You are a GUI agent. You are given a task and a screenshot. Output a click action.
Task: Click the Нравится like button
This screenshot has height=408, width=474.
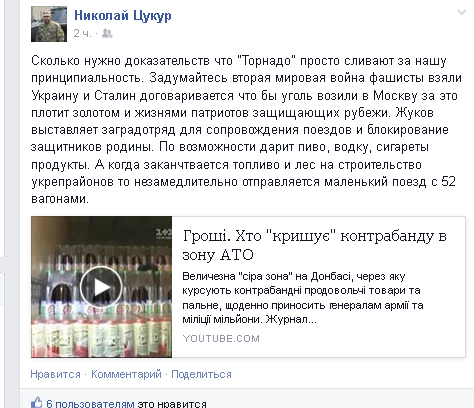coord(56,374)
